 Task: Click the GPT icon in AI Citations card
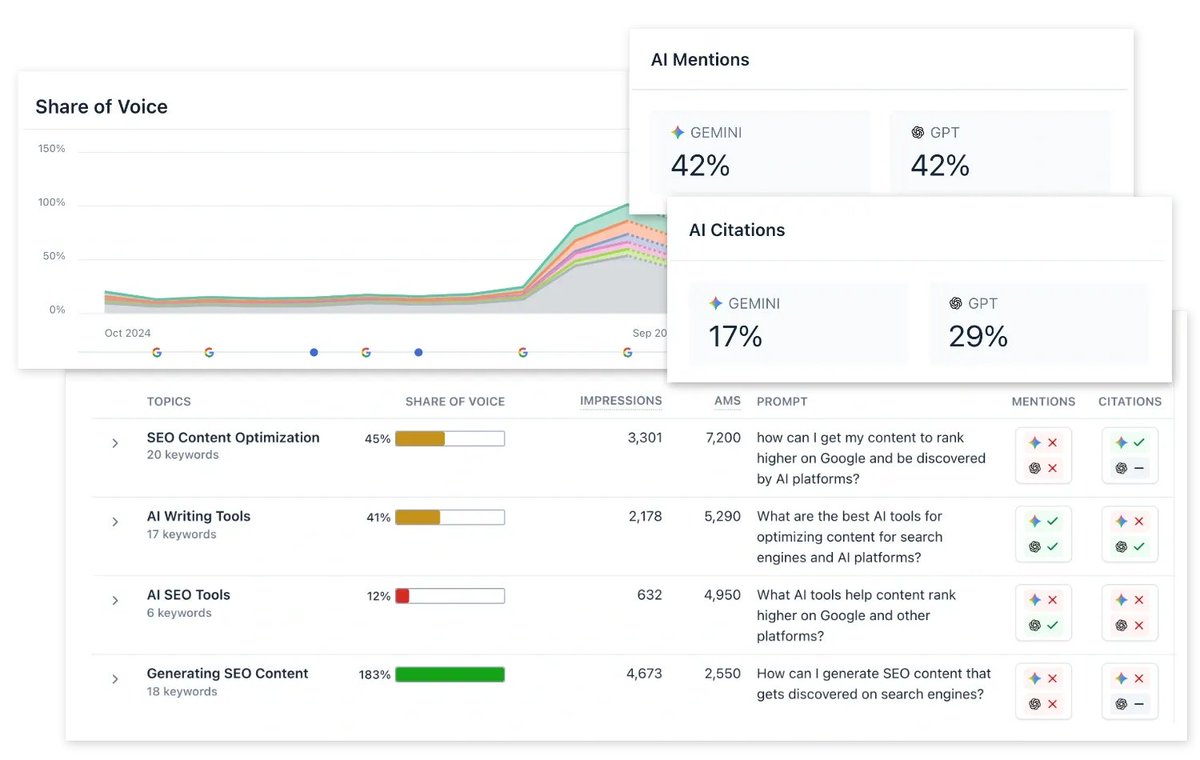point(956,303)
